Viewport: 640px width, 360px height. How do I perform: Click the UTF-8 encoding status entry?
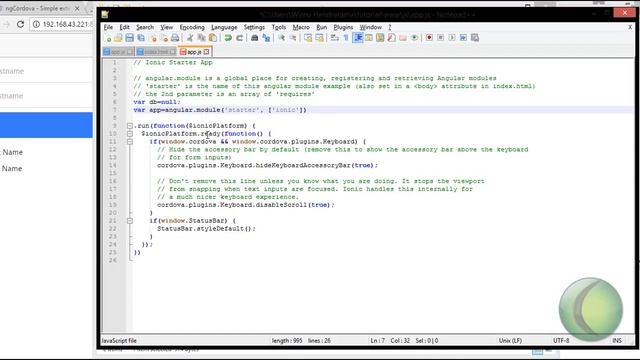click(561, 340)
